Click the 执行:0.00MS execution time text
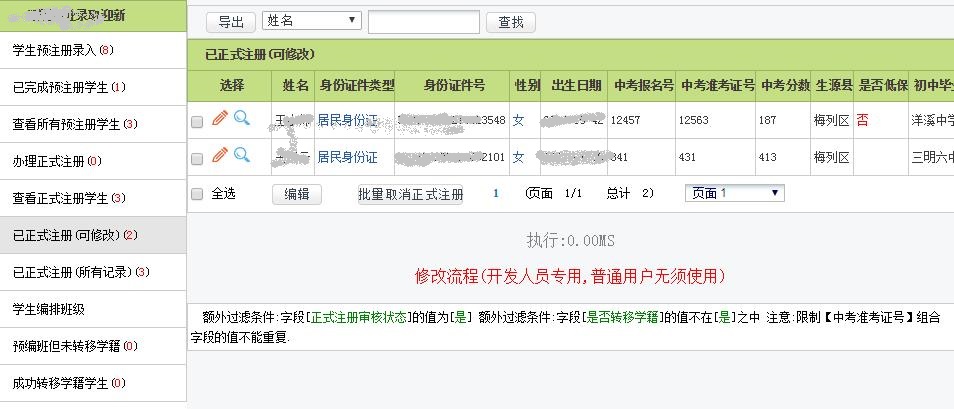 coord(570,241)
